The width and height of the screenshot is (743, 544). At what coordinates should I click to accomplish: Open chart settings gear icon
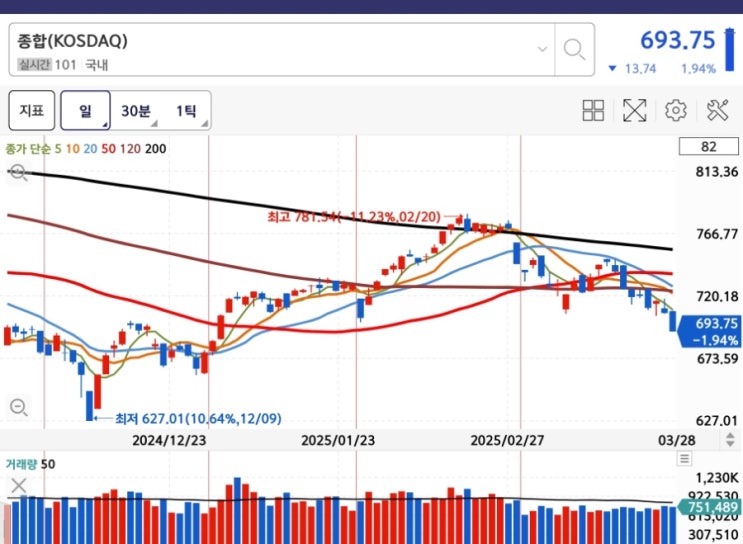pyautogui.click(x=675, y=110)
